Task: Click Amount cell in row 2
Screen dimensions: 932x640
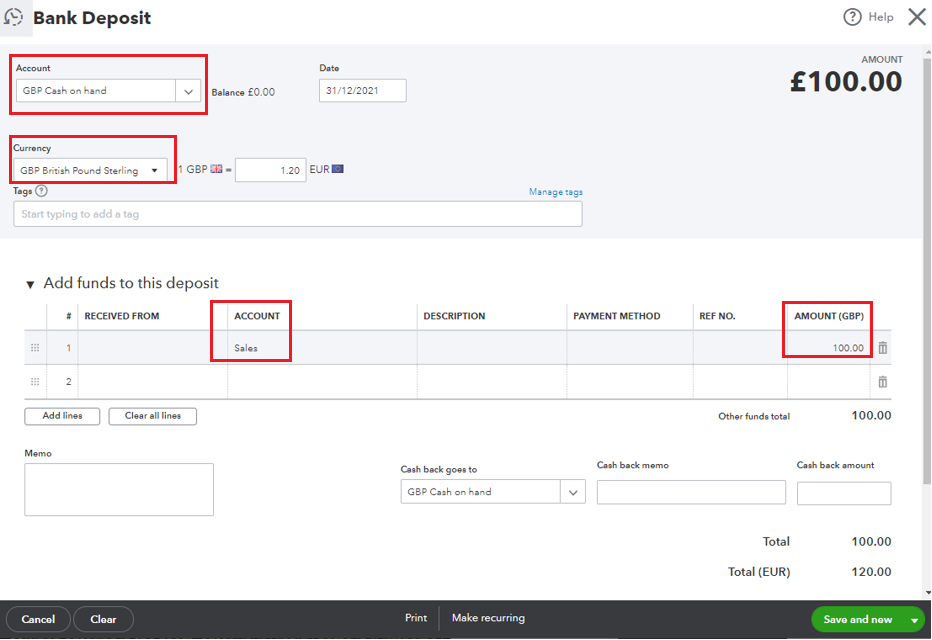Action: click(829, 382)
